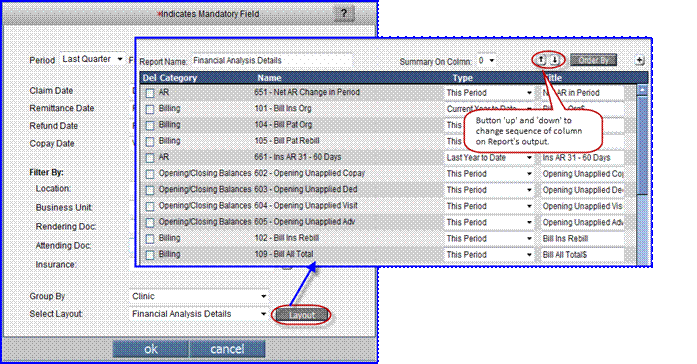Move column down with down arrow button
Image resolution: width=697 pixels, height=364 pixels.
[555, 60]
